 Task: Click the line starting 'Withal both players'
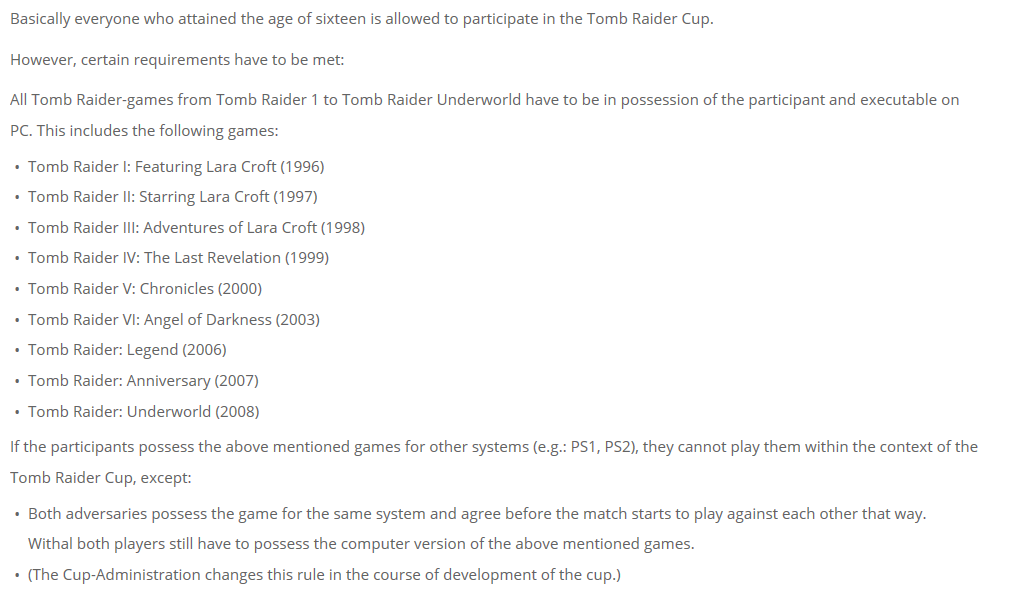(x=361, y=545)
